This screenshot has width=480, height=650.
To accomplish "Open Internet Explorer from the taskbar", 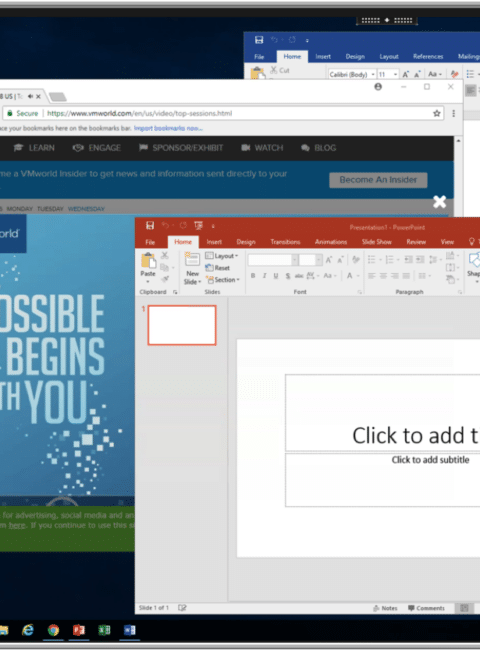I will 28,630.
